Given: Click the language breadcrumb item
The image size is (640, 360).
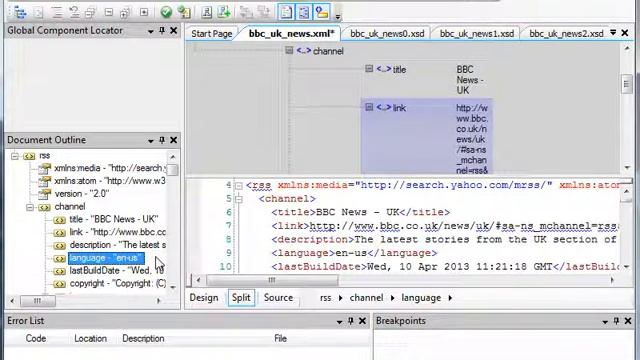Looking at the screenshot, I should point(421,298).
